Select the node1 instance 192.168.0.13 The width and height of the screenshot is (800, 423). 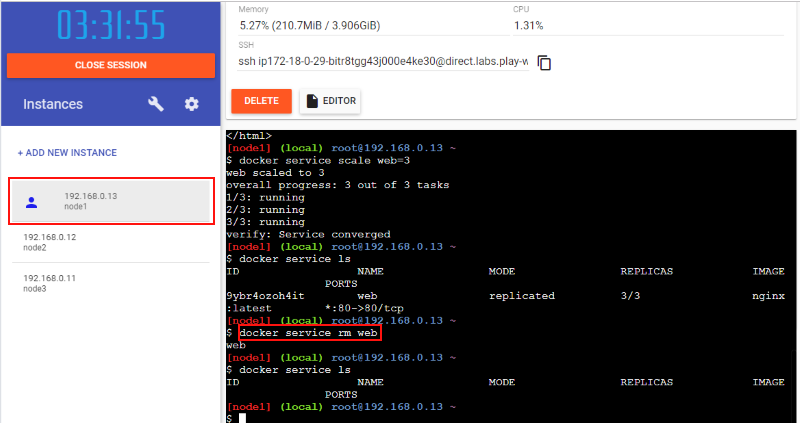(111, 201)
